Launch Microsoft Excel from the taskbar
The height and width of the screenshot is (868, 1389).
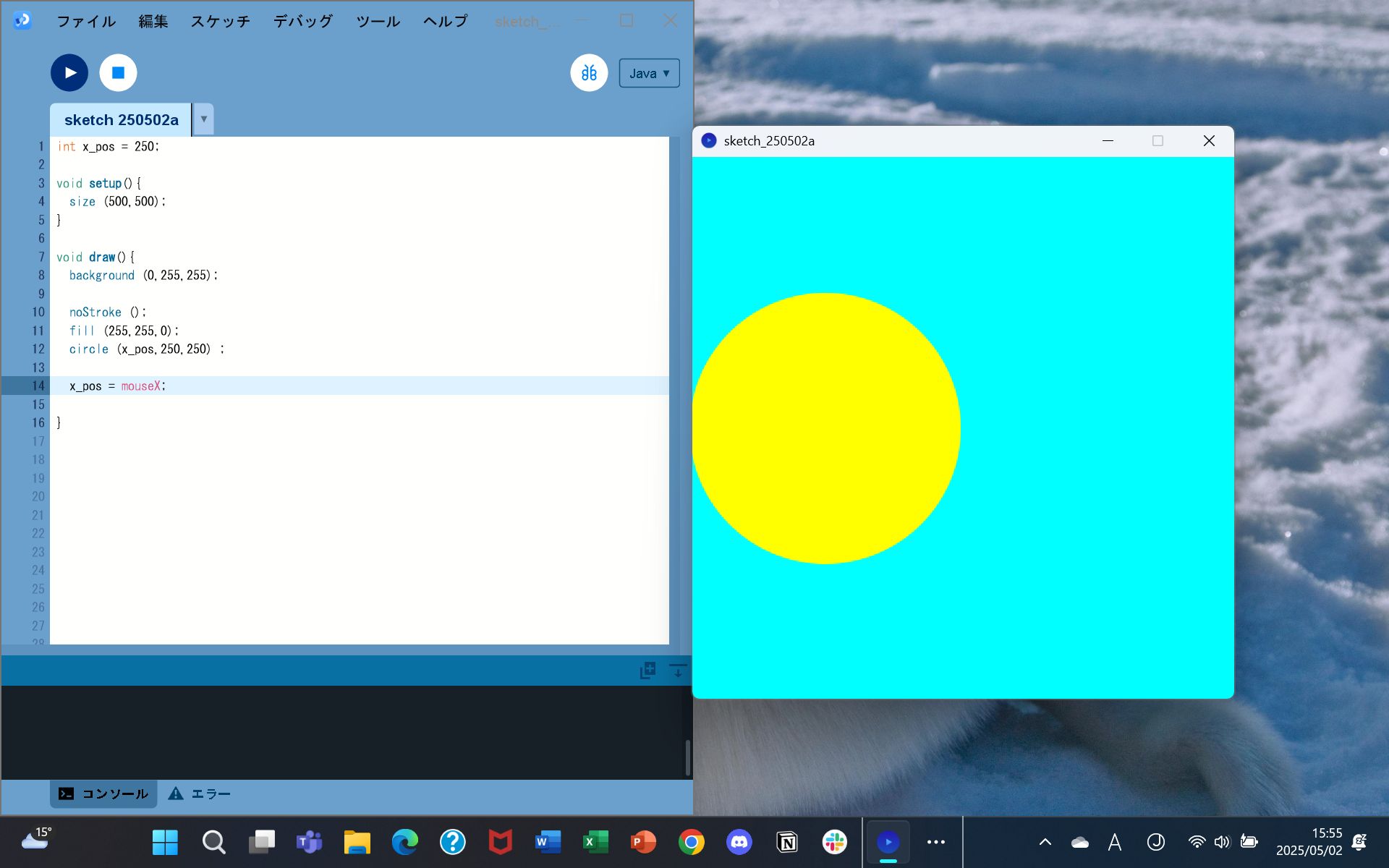(x=595, y=842)
